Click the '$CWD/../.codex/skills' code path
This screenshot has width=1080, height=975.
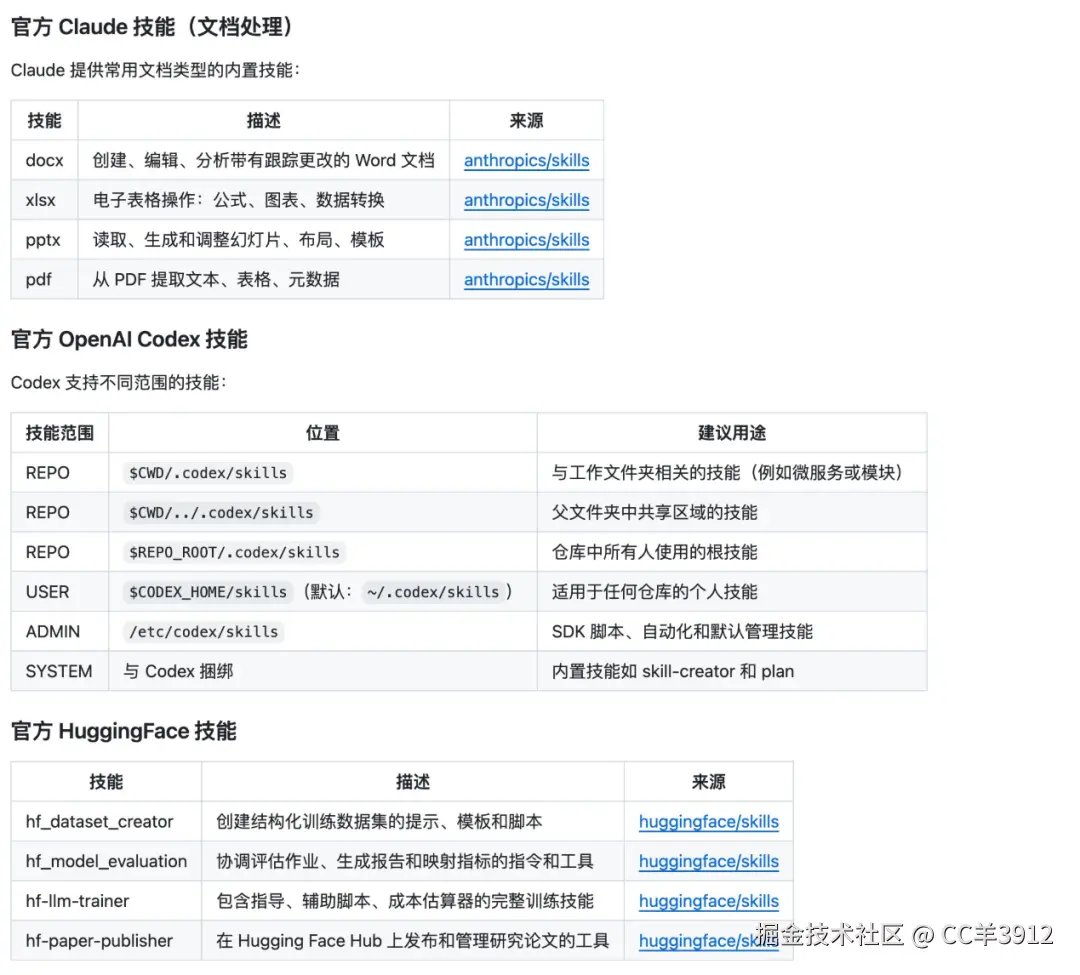pos(220,513)
